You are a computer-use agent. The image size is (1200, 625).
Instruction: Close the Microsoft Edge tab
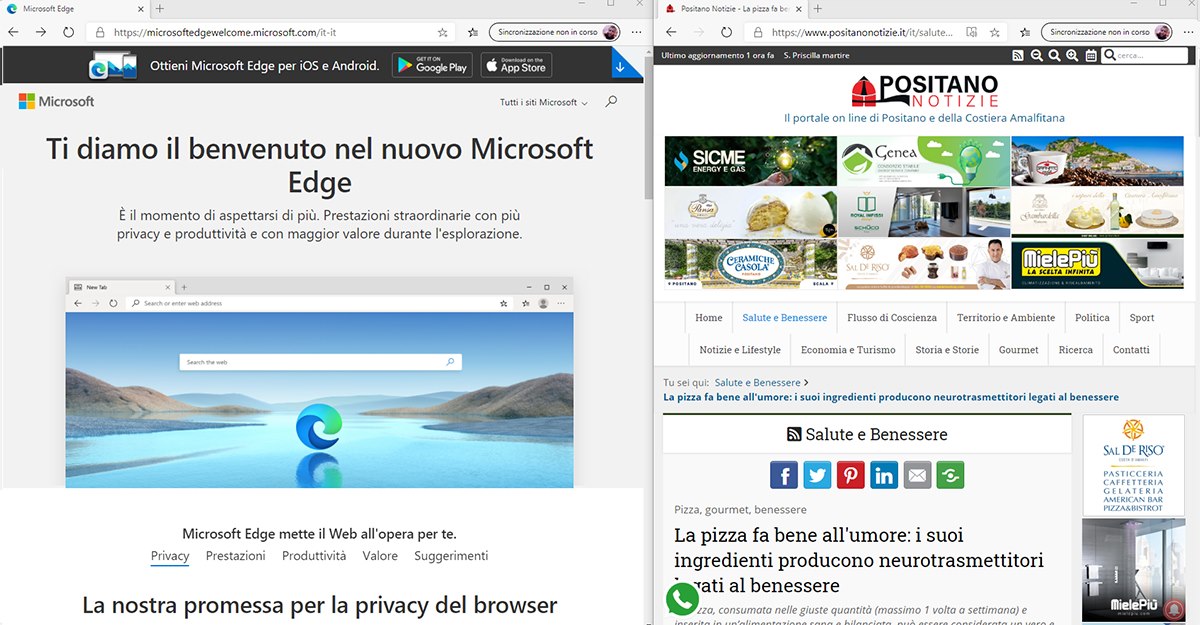(x=138, y=8)
